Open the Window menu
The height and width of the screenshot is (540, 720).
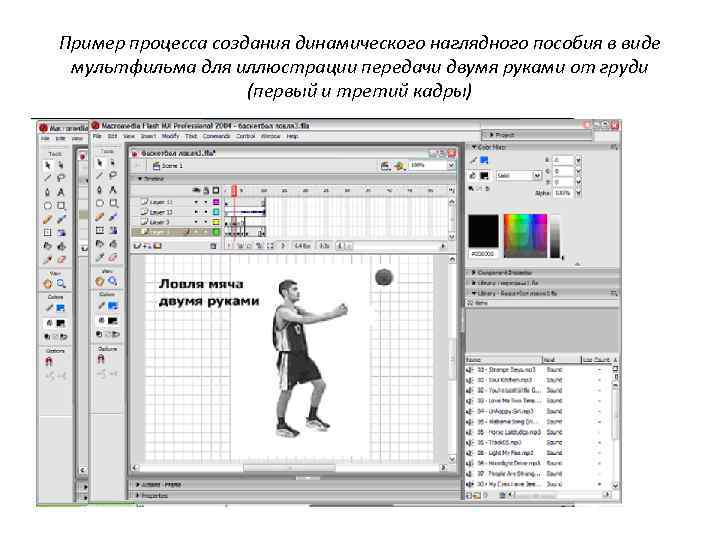[270, 136]
